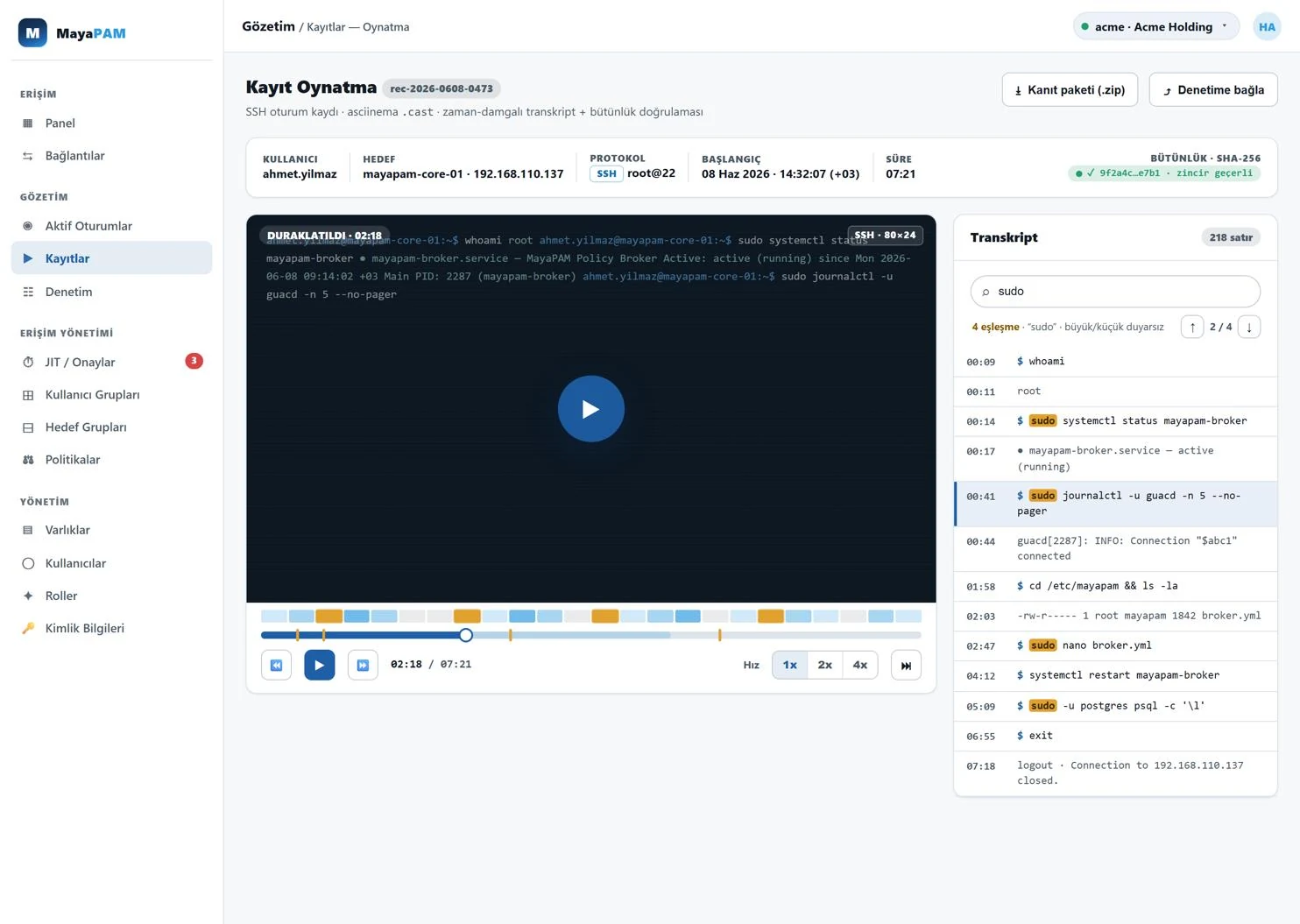The height and width of the screenshot is (924, 1300).
Task: Open Kimlik Bilgileri key item
Action: [111, 628]
